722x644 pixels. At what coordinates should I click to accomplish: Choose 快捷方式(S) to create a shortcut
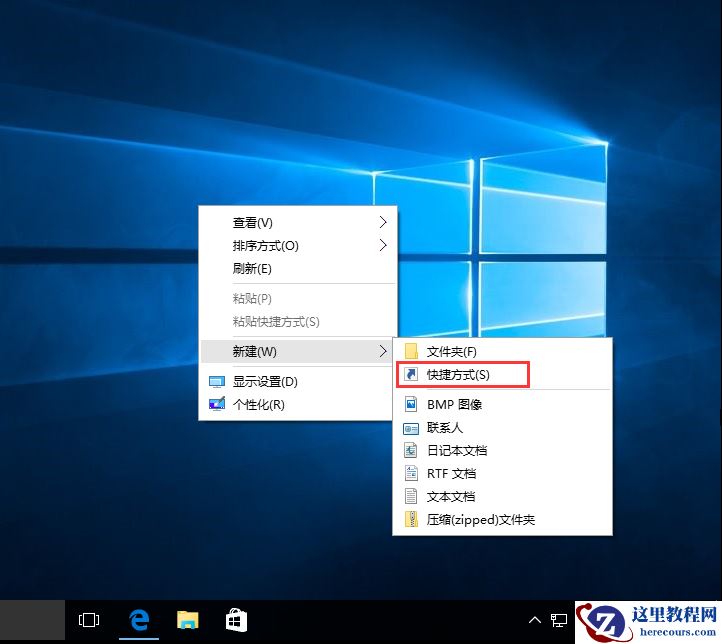[502, 375]
